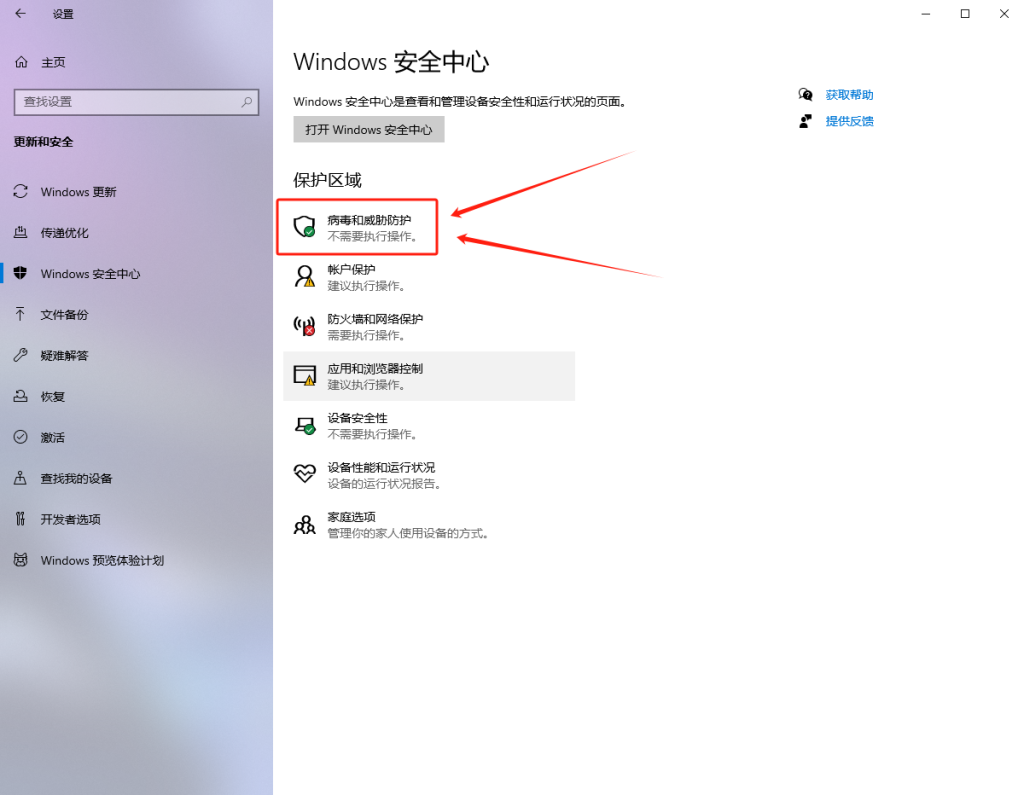
Task: Select Windows 更新 in sidebar
Action: tap(78, 191)
